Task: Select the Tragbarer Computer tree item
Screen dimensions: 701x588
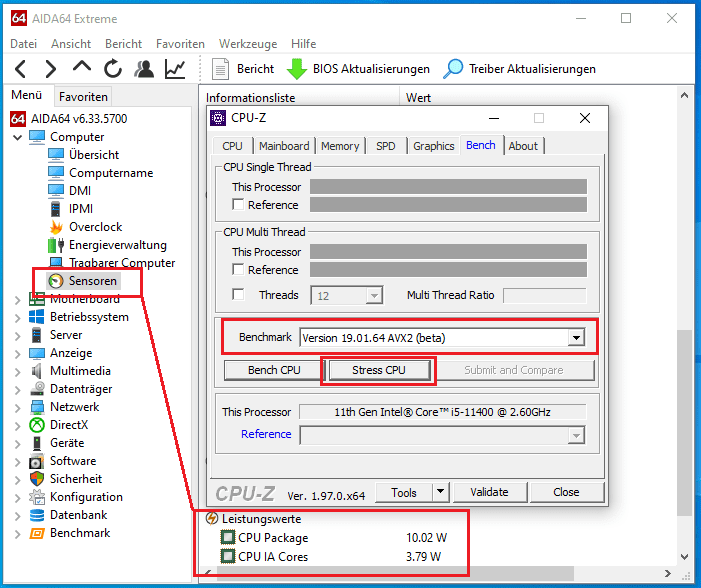Action: (x=122, y=263)
